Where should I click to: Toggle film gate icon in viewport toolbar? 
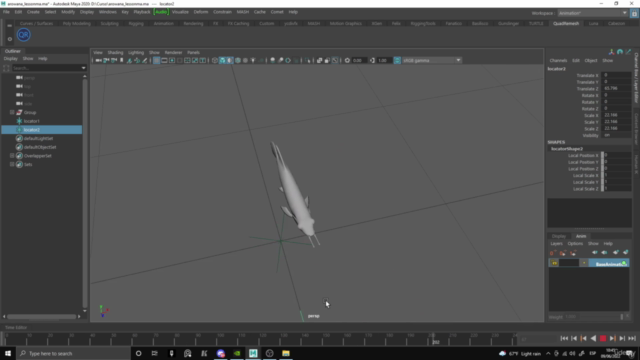click(x=164, y=60)
